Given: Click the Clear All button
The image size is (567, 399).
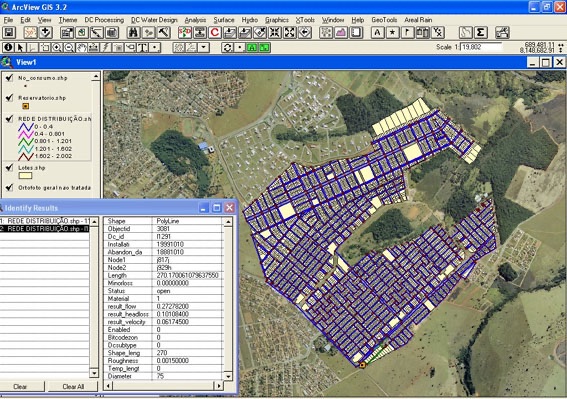Looking at the screenshot, I should click(73, 386).
